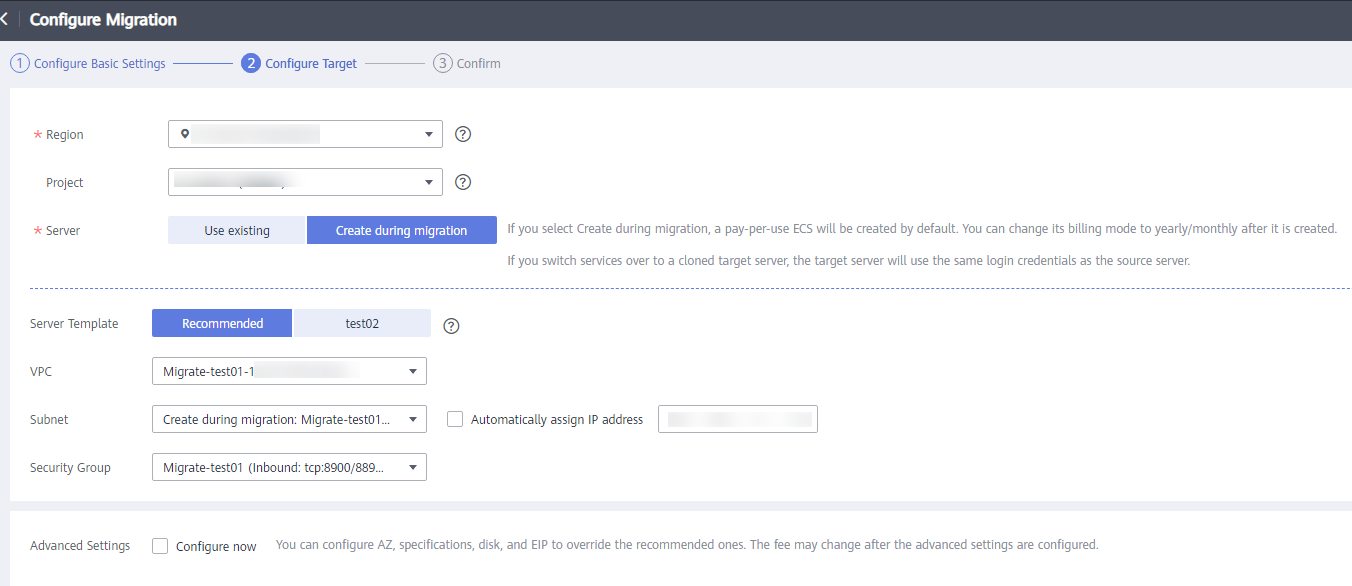1352x586 pixels.
Task: Enable Automatically assign IP address checkbox
Action: pos(455,420)
